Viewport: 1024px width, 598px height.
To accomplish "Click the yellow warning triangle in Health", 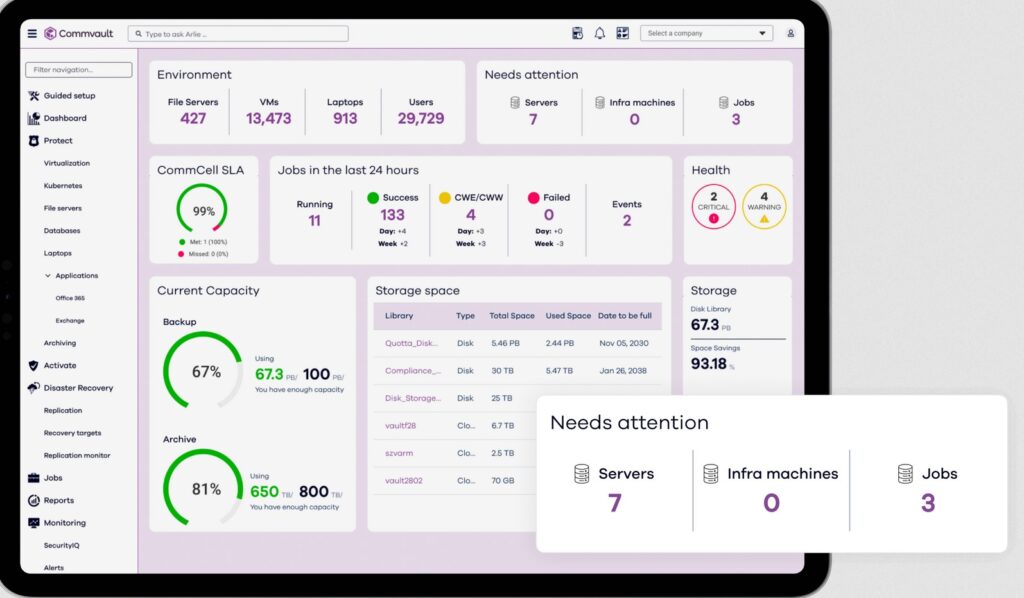I will 764,219.
